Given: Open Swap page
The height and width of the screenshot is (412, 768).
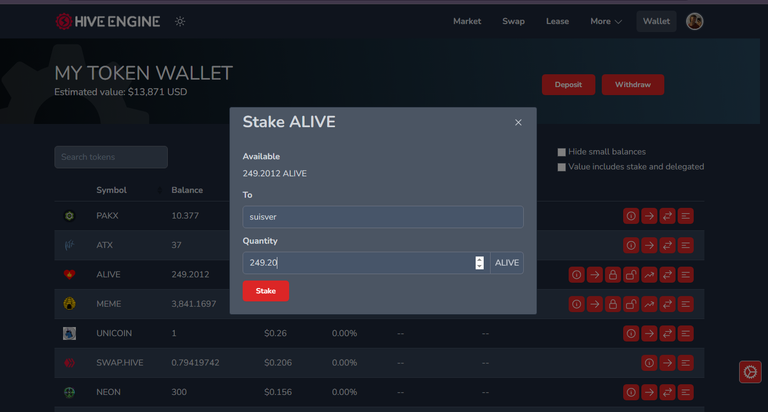Looking at the screenshot, I should pos(513,22).
